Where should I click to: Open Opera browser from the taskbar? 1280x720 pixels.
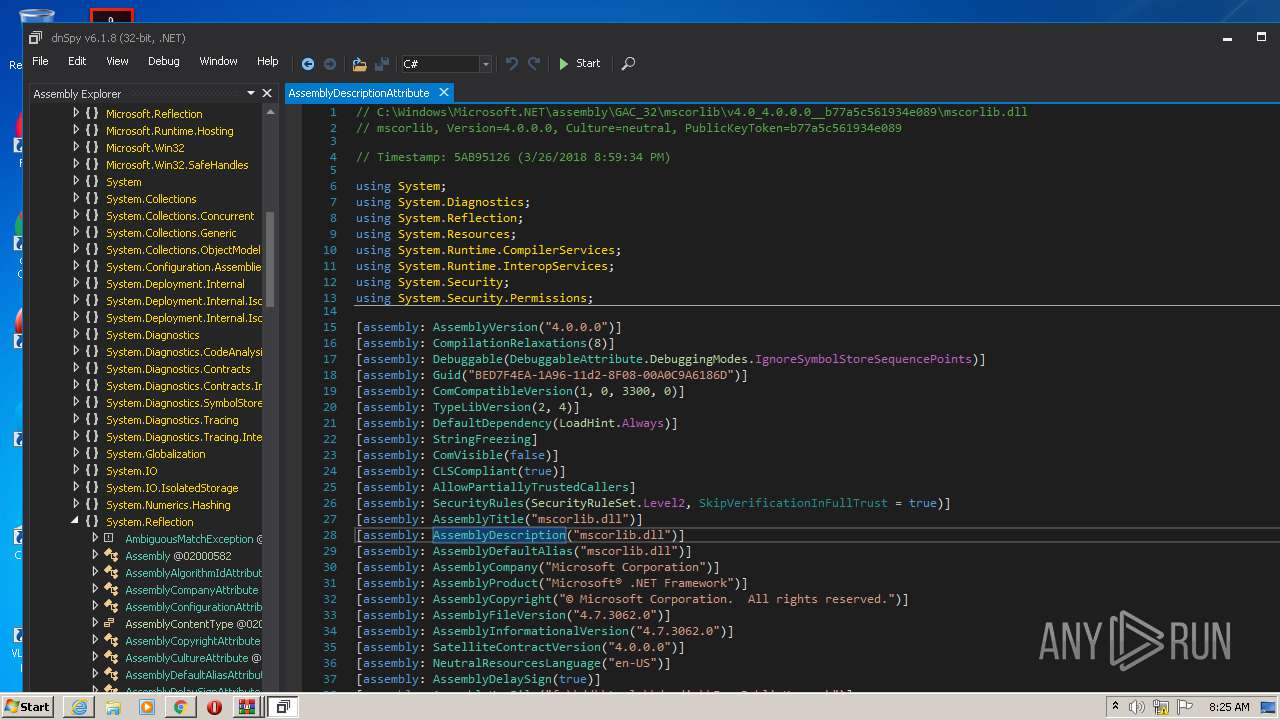coord(214,706)
